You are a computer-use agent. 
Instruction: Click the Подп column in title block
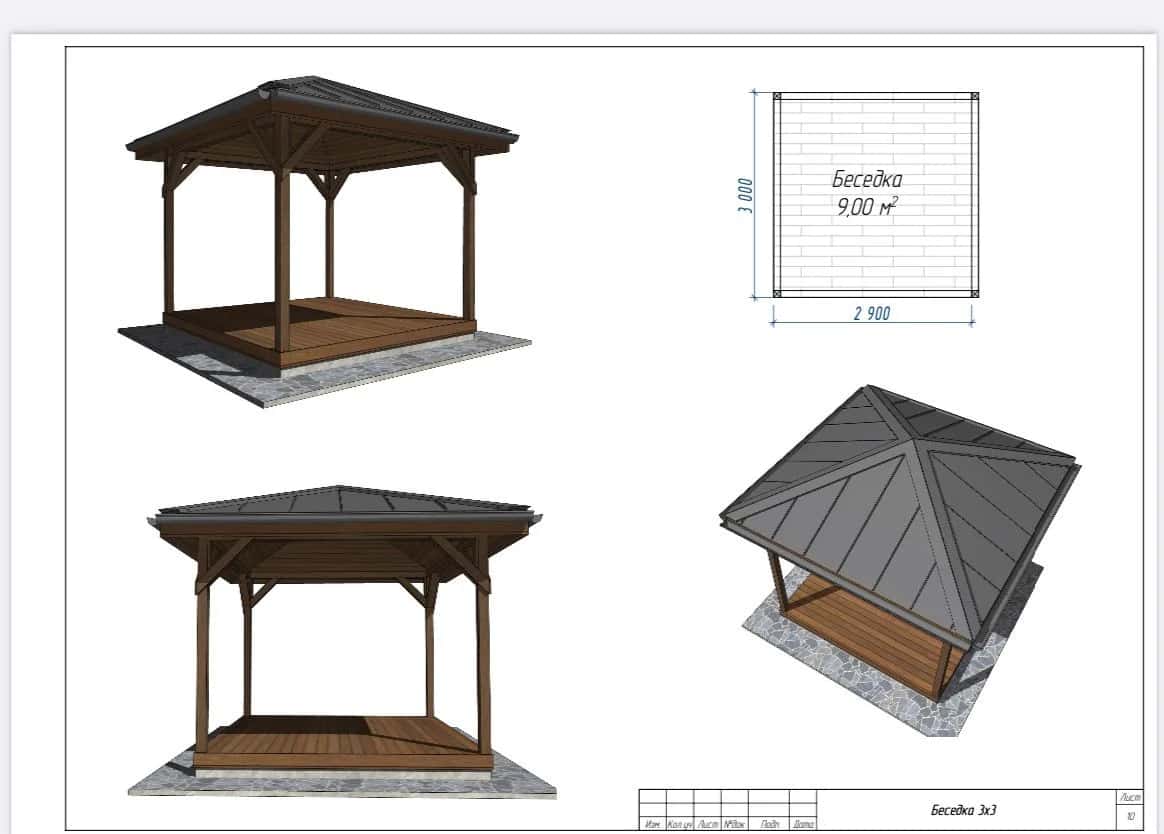[770, 824]
